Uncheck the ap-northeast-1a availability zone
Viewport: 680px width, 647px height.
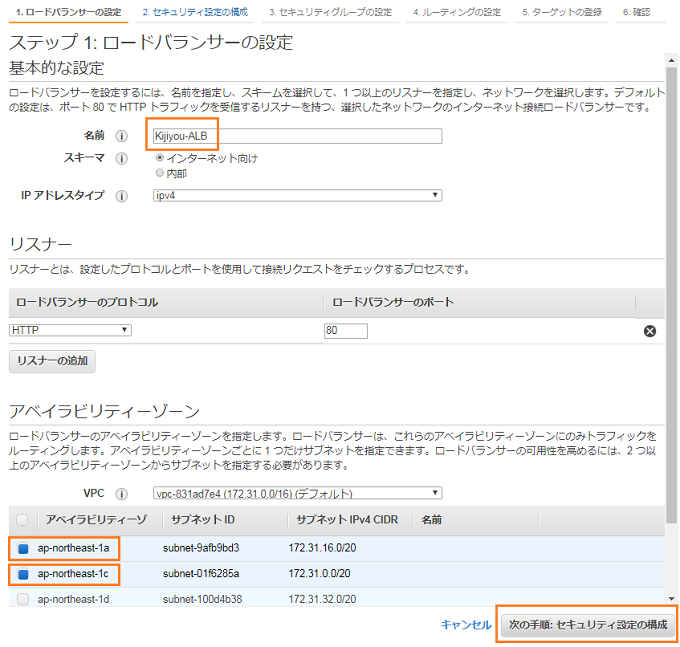click(23, 549)
